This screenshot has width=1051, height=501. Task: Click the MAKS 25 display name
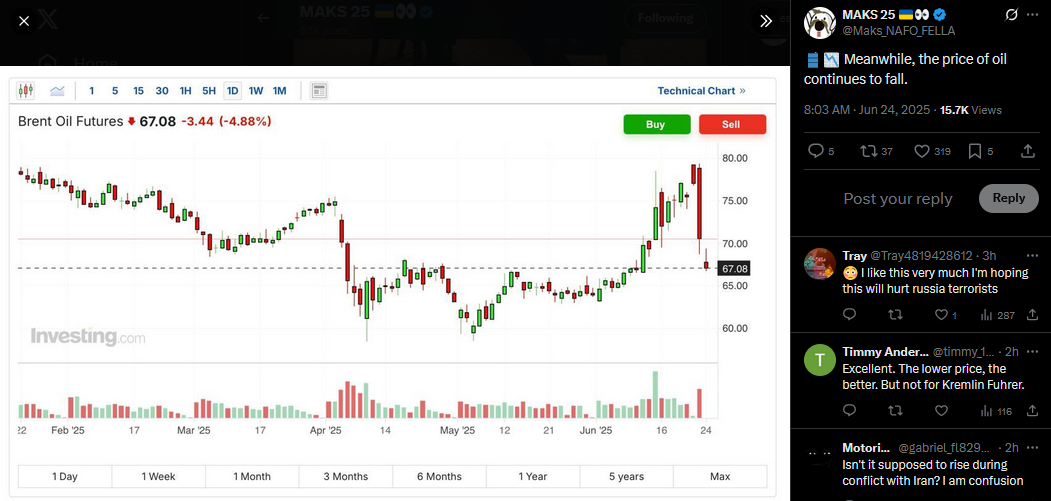[x=868, y=15]
